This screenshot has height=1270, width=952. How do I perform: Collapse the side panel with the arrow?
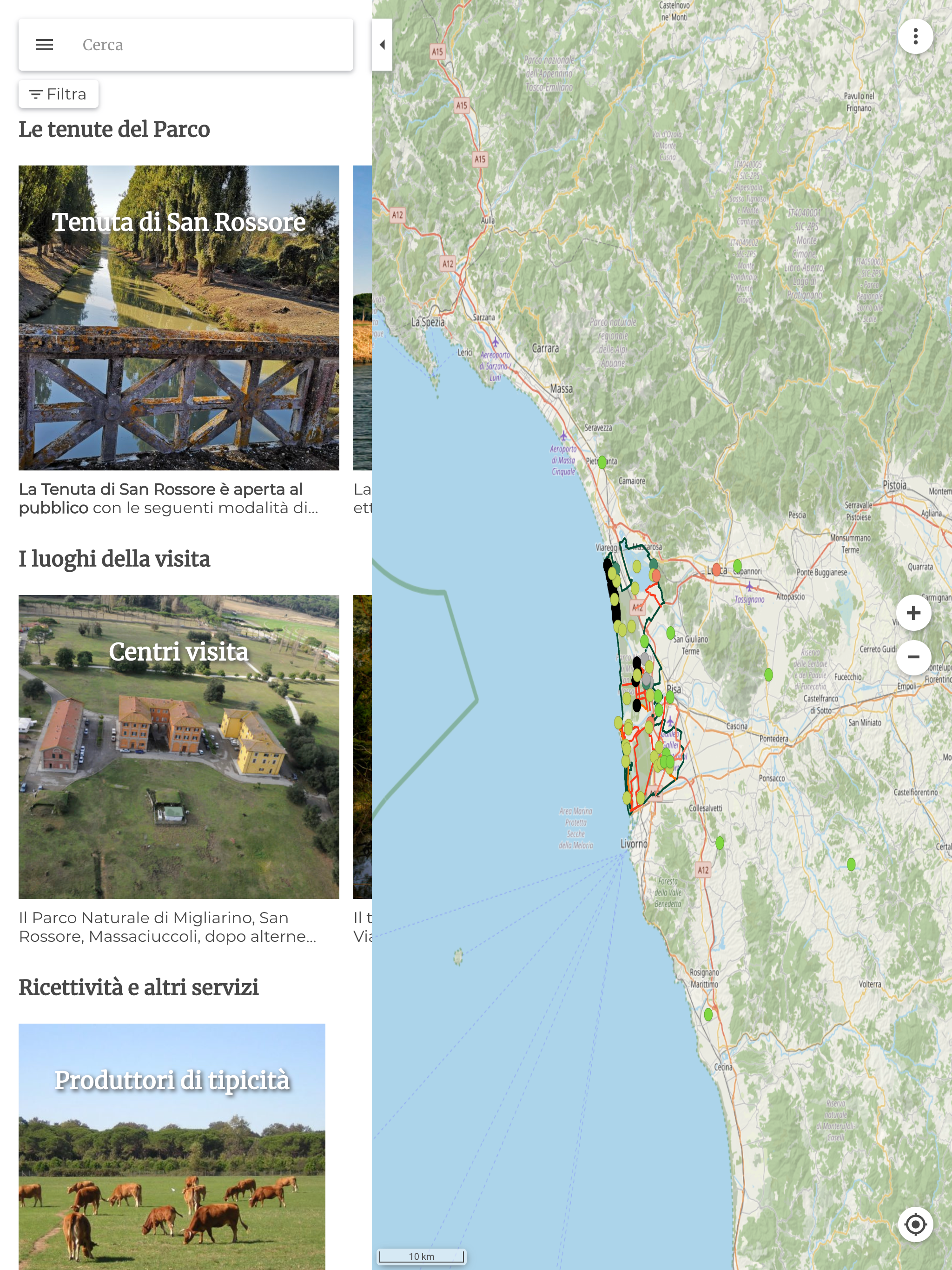[x=382, y=45]
